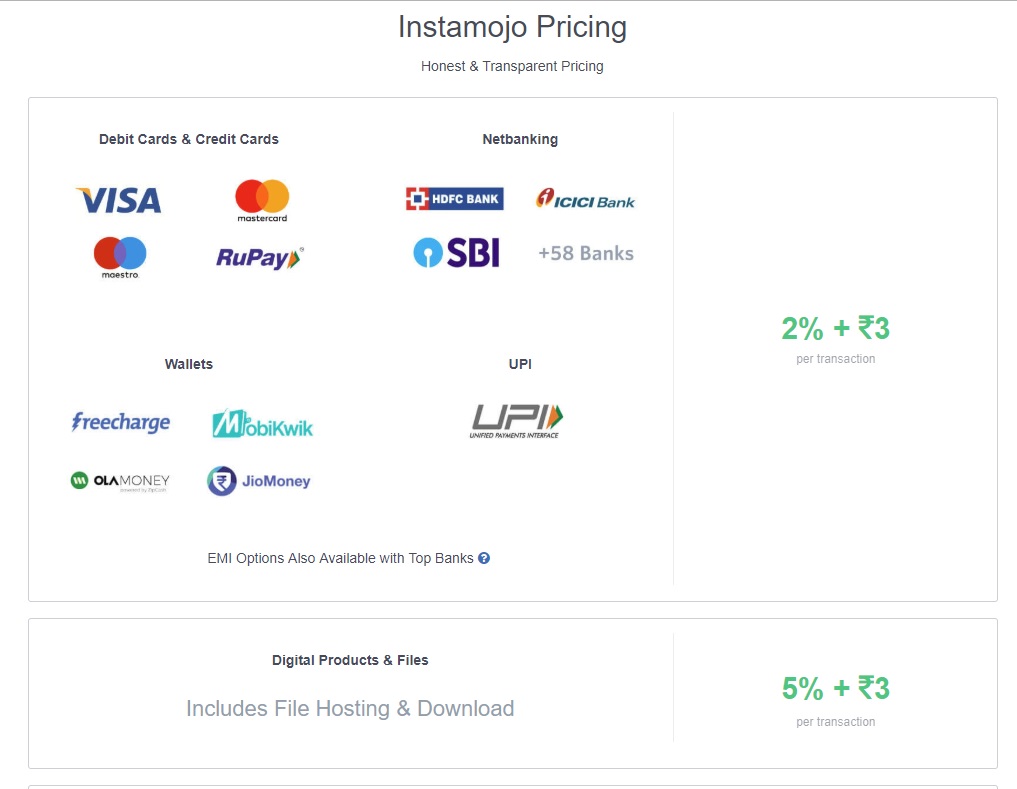
Task: Click 'Includes File Hosting & Download' text
Action: tap(350, 709)
